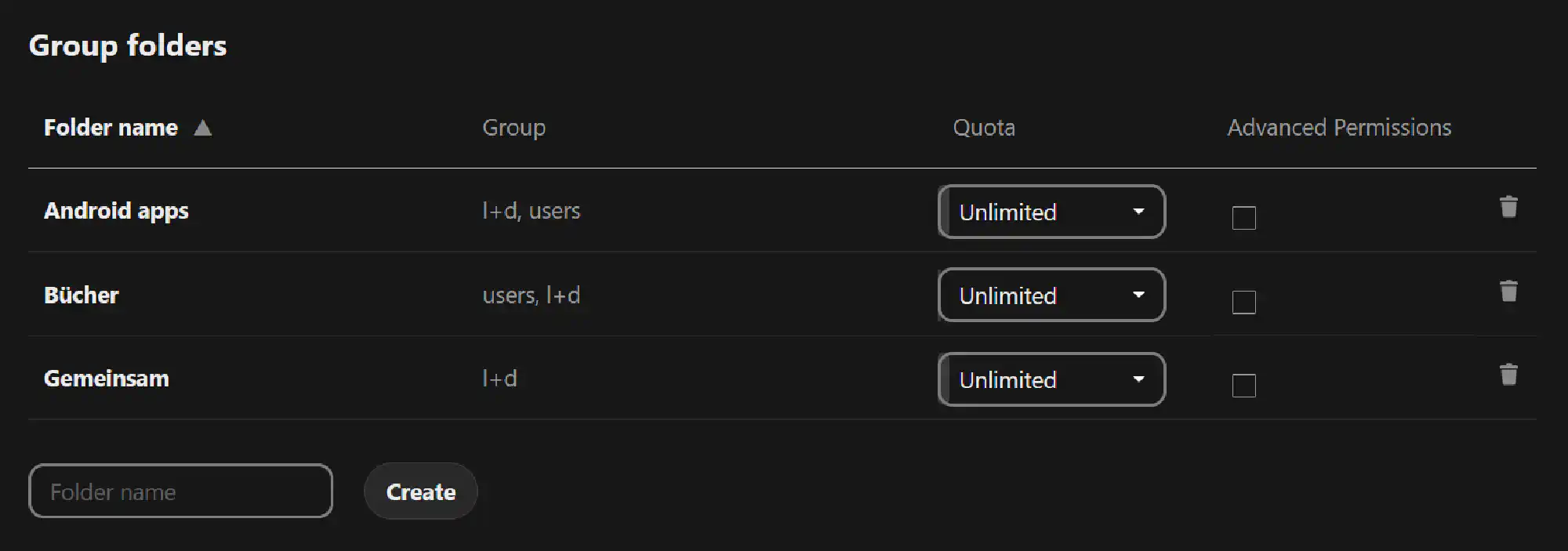Check Advanced Permissions for Gemeinsam
The width and height of the screenshot is (1568, 551).
[x=1243, y=386]
